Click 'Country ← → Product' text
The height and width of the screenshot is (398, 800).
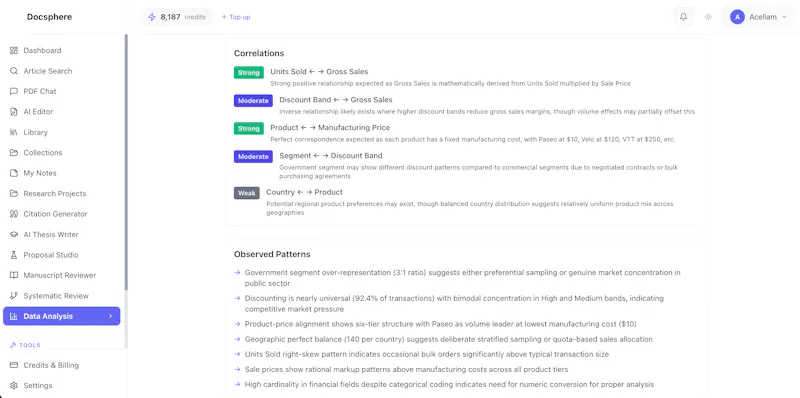click(x=304, y=192)
